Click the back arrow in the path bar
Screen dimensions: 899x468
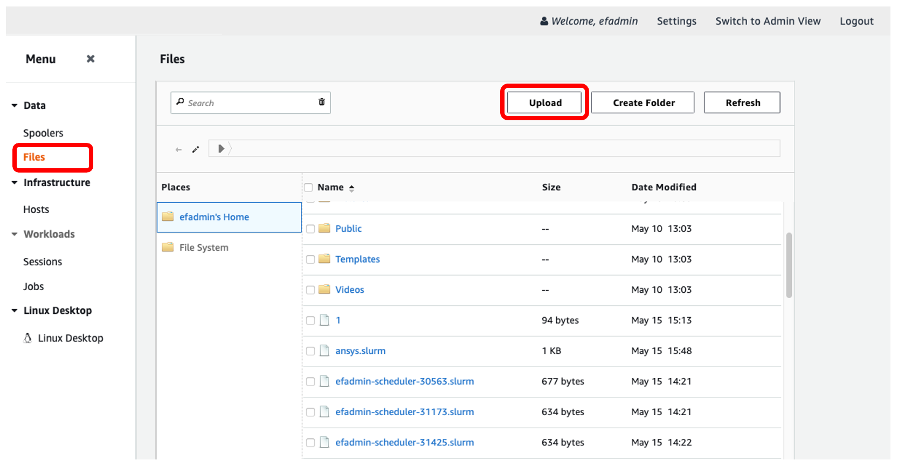[x=179, y=149]
